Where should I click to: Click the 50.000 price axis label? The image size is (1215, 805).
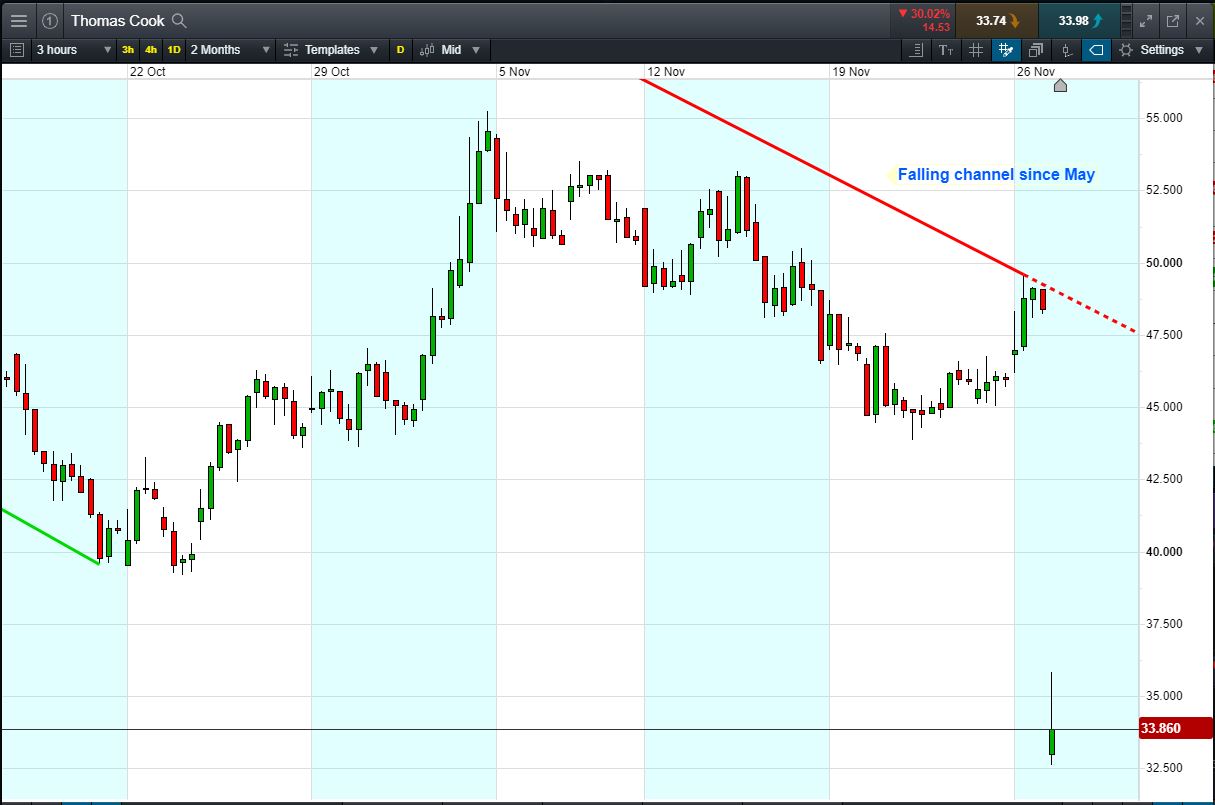pyautogui.click(x=1164, y=262)
